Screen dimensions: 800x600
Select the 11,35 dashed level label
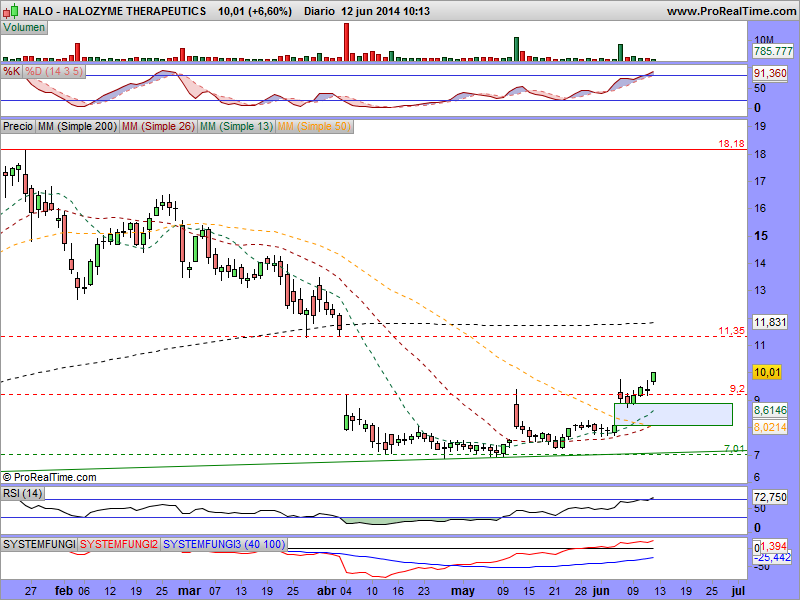732,331
